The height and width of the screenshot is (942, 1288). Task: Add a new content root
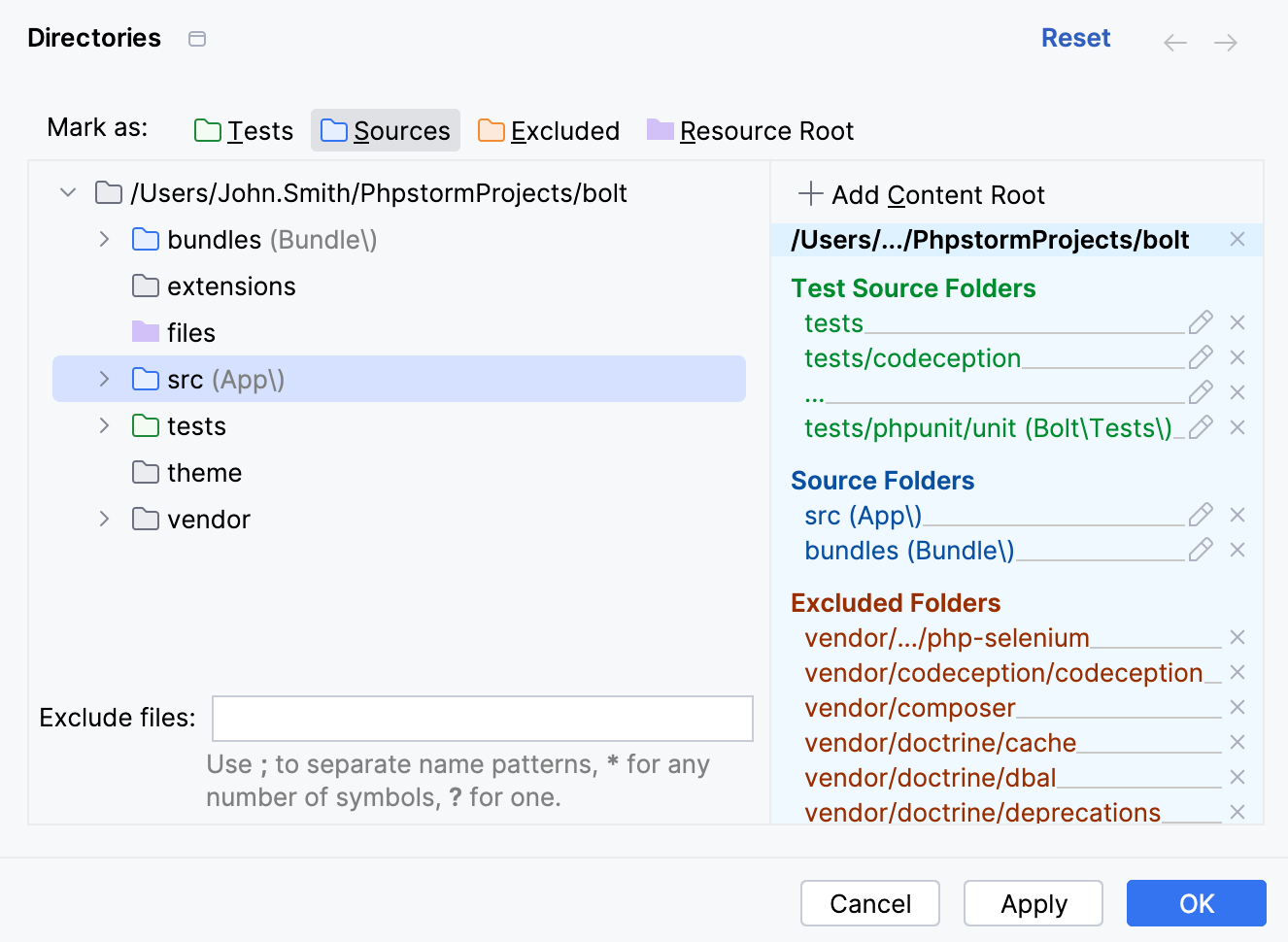919,194
